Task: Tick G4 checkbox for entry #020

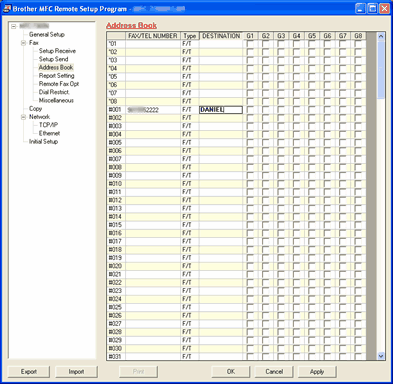Action: (296, 266)
